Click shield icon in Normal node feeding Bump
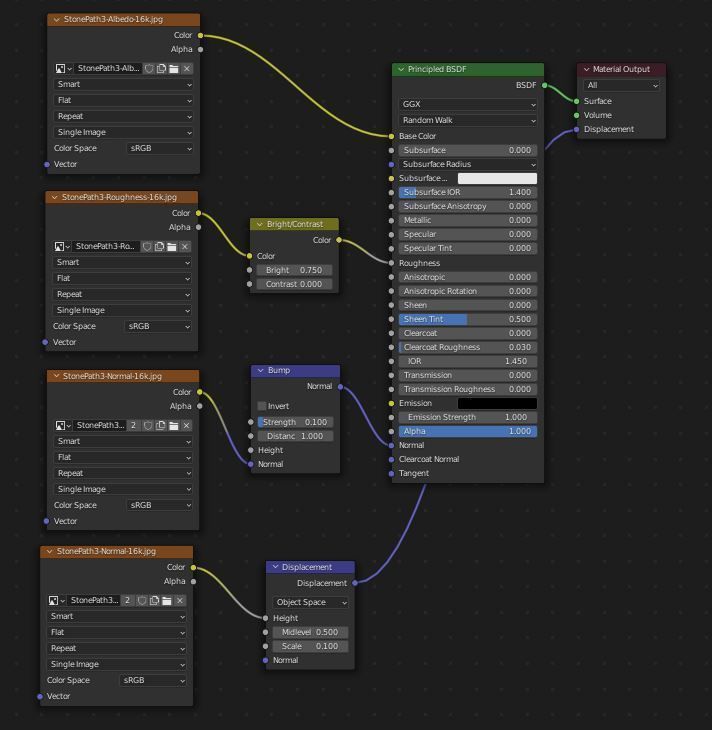This screenshot has width=712, height=730. tap(148, 425)
